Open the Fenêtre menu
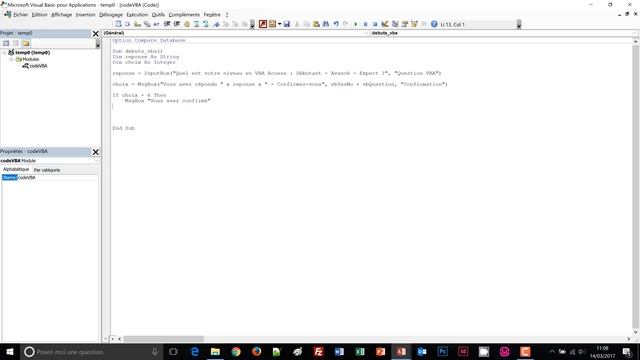 (x=212, y=15)
